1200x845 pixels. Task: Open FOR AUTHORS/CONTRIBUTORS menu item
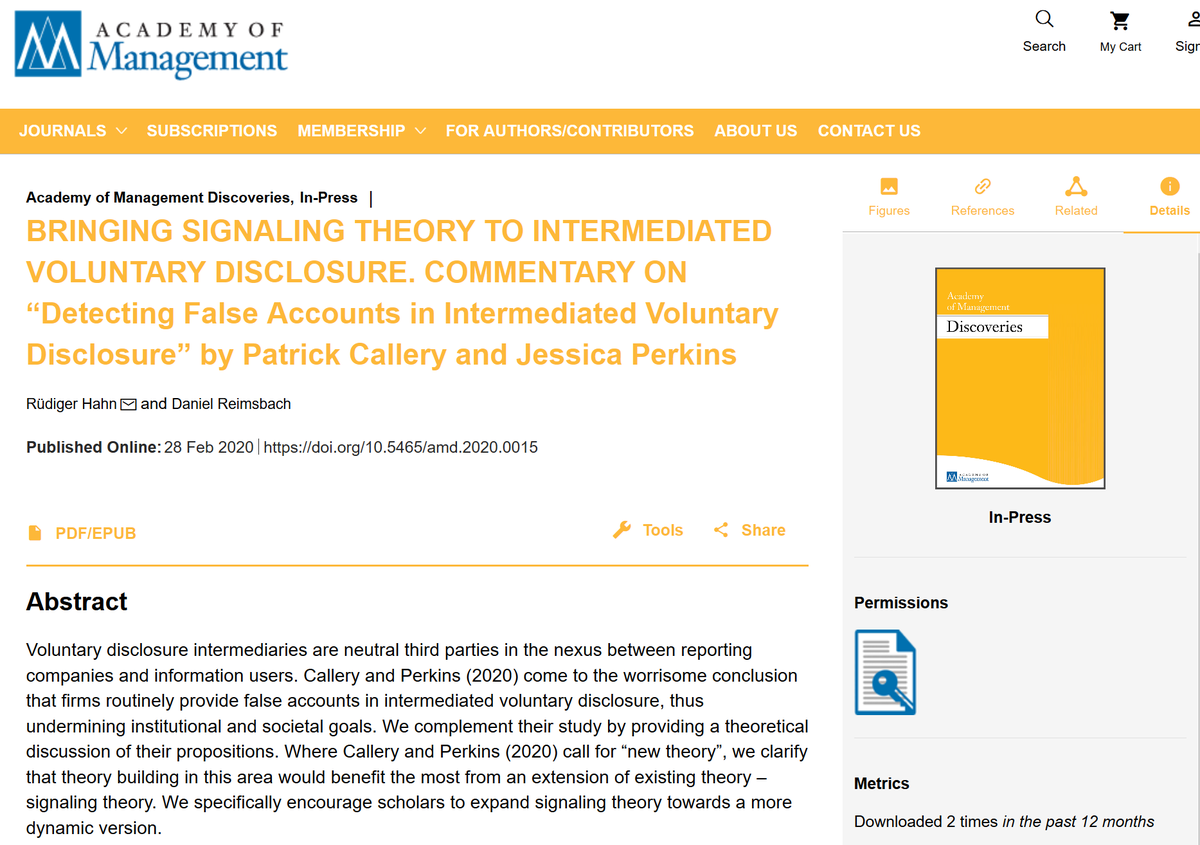pos(569,131)
